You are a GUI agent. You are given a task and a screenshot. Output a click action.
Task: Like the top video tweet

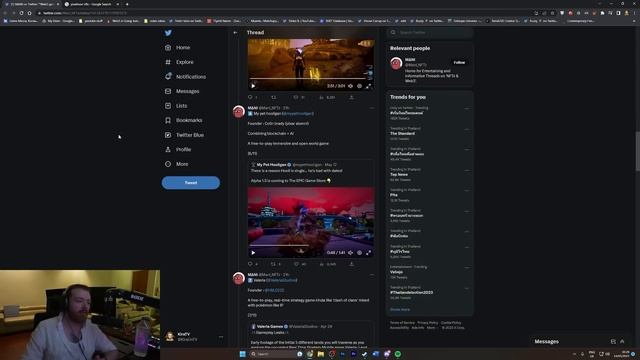click(296, 97)
